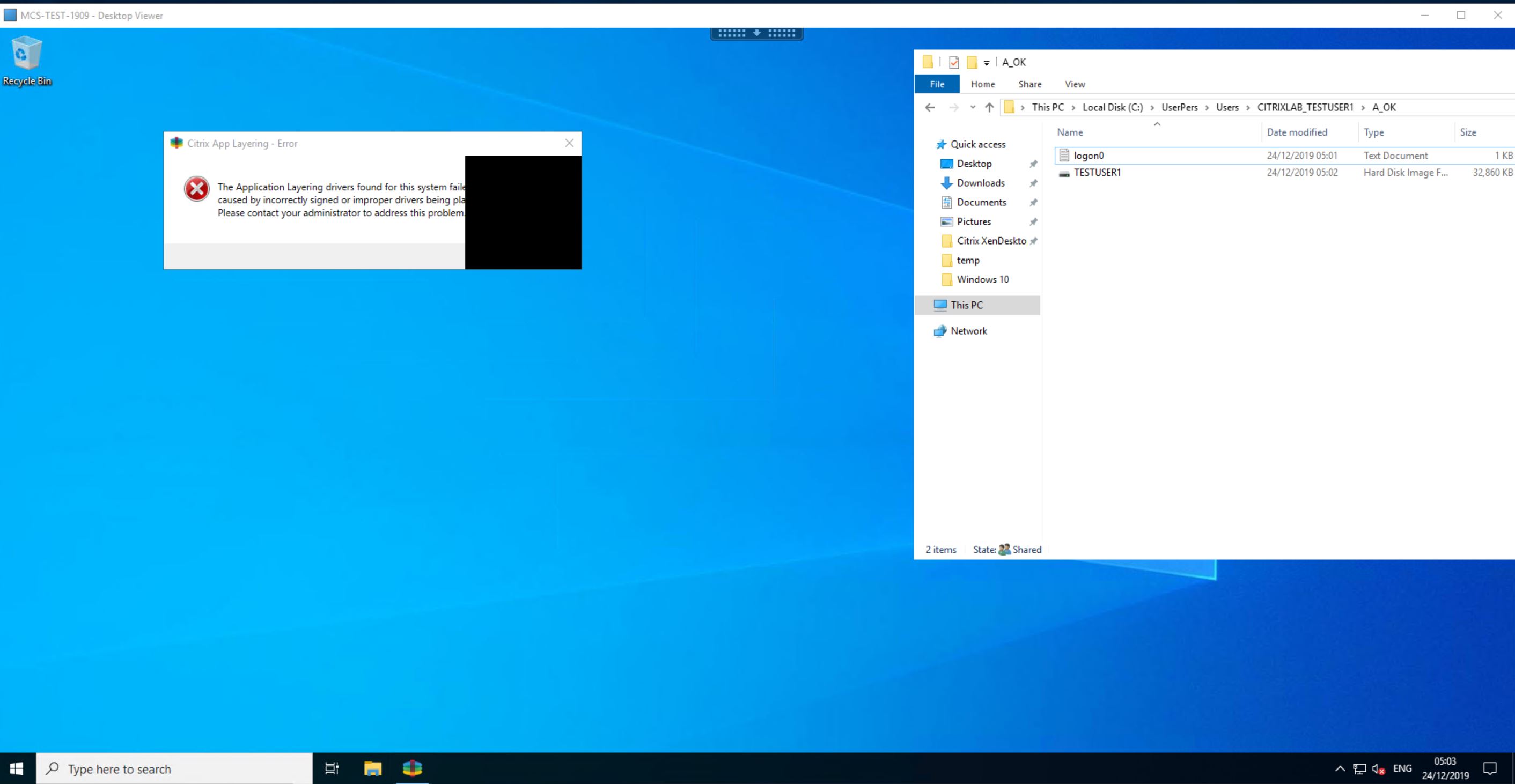
Task: Open network status tray icon
Action: click(1359, 769)
